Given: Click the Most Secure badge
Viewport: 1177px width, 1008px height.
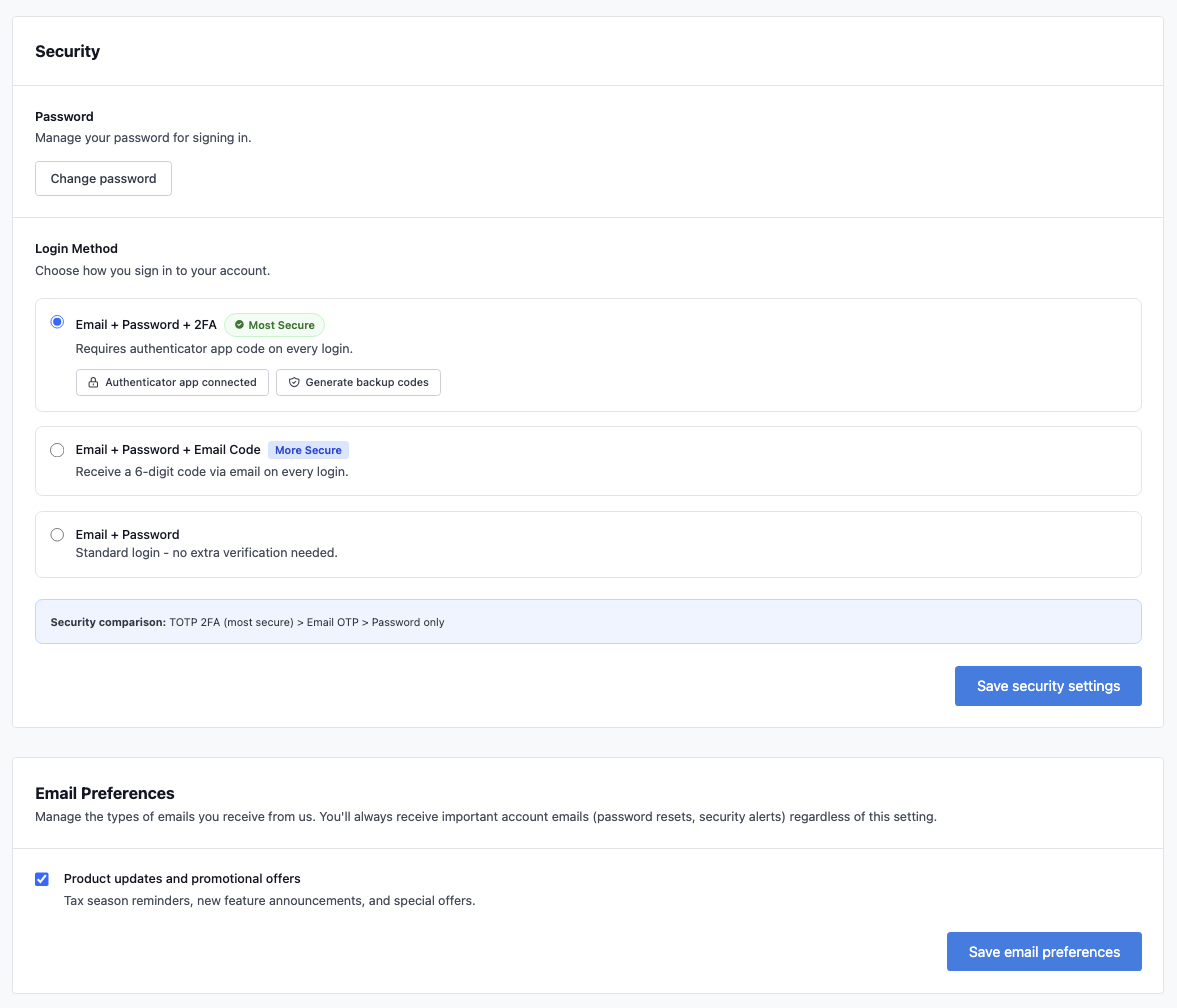Looking at the screenshot, I should [274, 324].
